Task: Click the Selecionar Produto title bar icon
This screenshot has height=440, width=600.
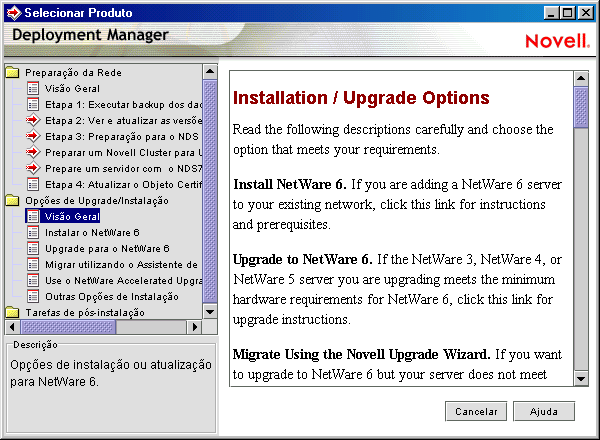Action: (14, 13)
